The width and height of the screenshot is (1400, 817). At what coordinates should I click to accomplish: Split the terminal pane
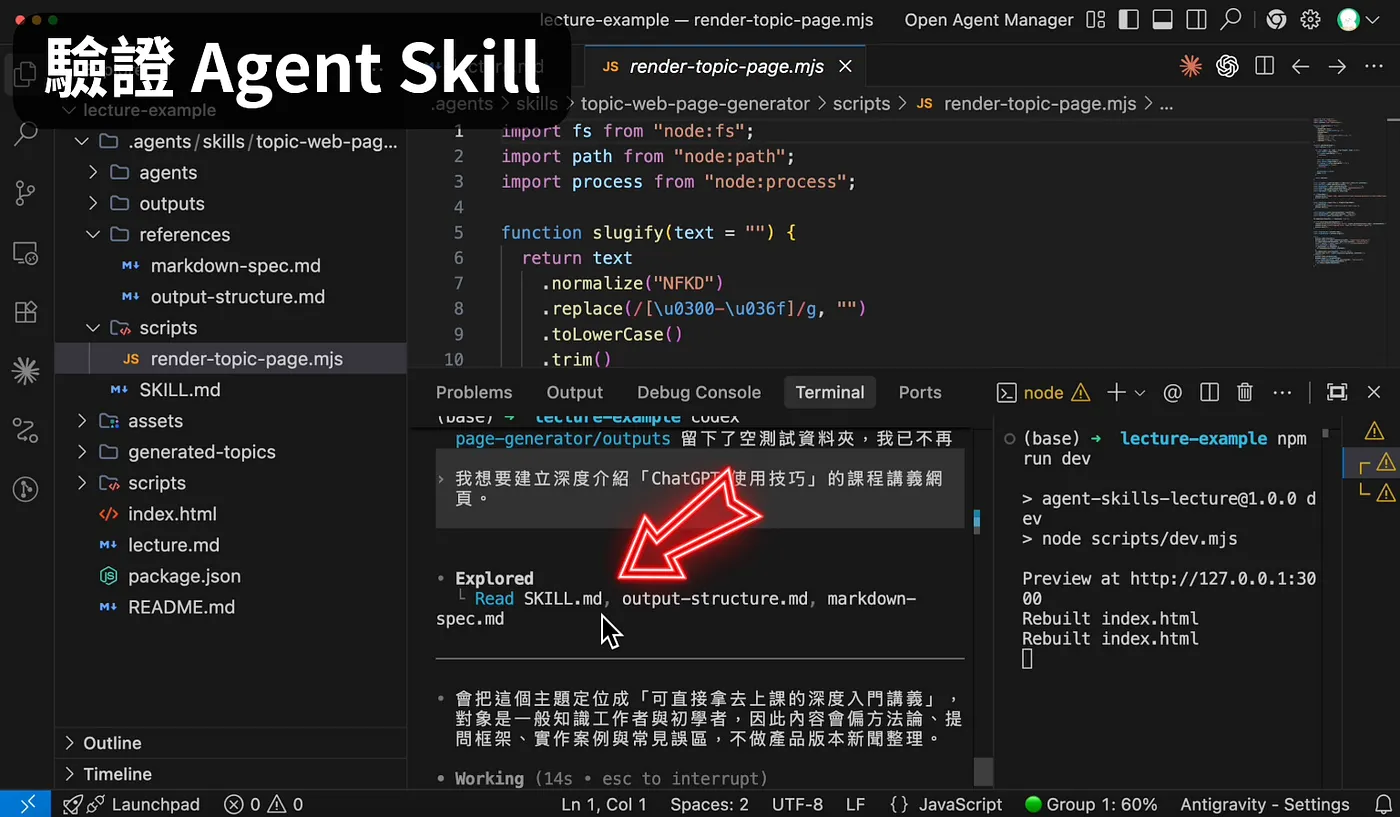click(x=1209, y=393)
